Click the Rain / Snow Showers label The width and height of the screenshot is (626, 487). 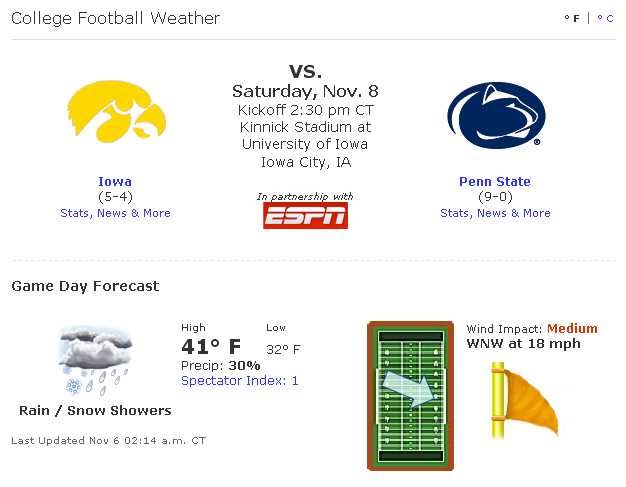tap(95, 411)
